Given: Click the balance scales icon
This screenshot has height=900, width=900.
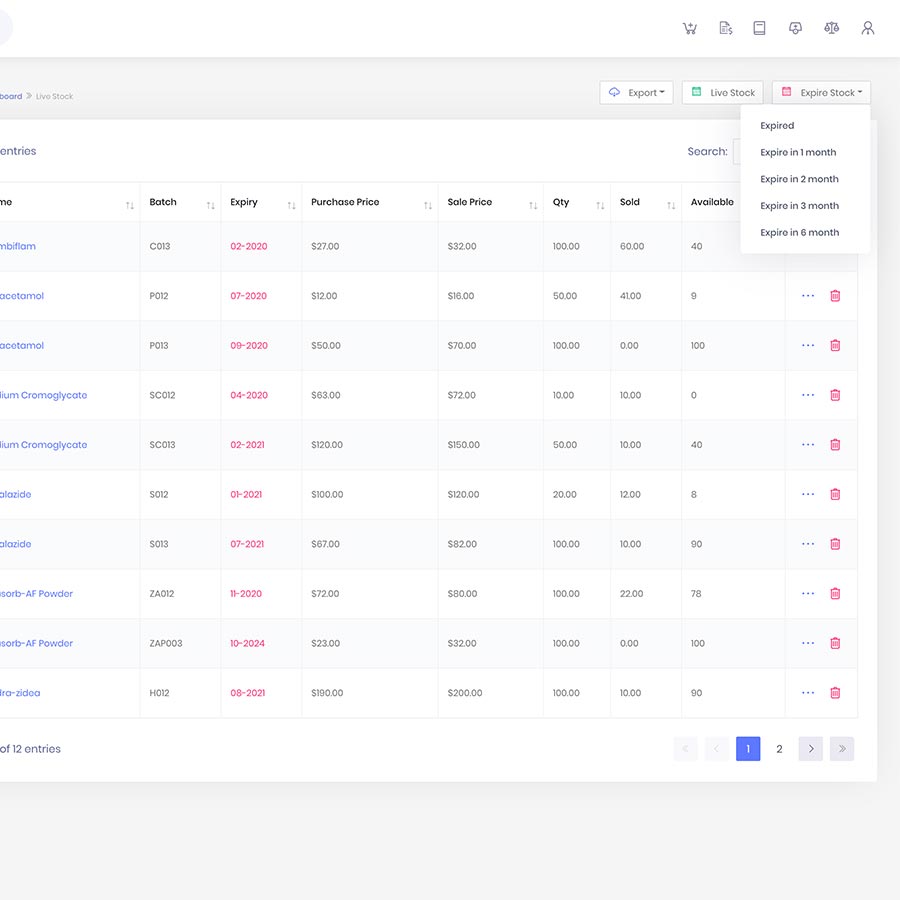Looking at the screenshot, I should coord(831,28).
